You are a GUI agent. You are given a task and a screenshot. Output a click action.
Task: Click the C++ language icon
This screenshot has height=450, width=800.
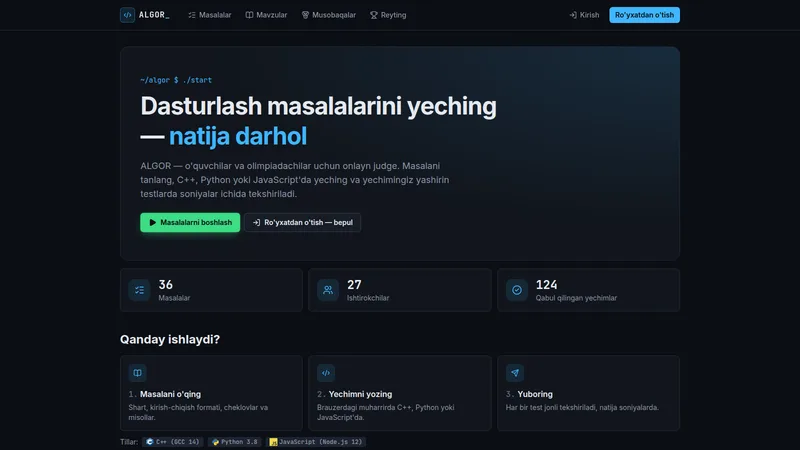[149, 442]
